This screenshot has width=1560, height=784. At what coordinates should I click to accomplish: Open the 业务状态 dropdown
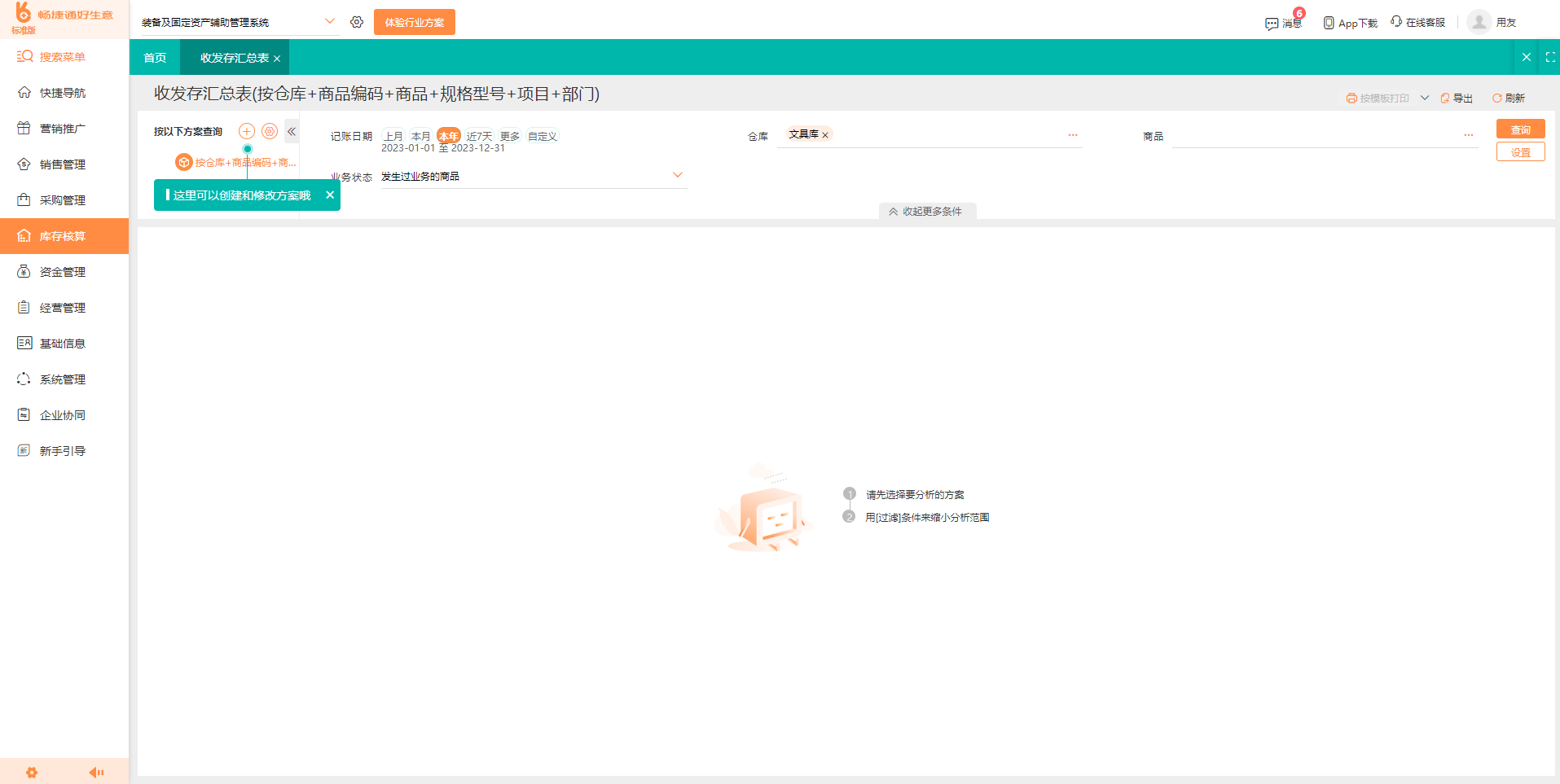click(x=677, y=175)
